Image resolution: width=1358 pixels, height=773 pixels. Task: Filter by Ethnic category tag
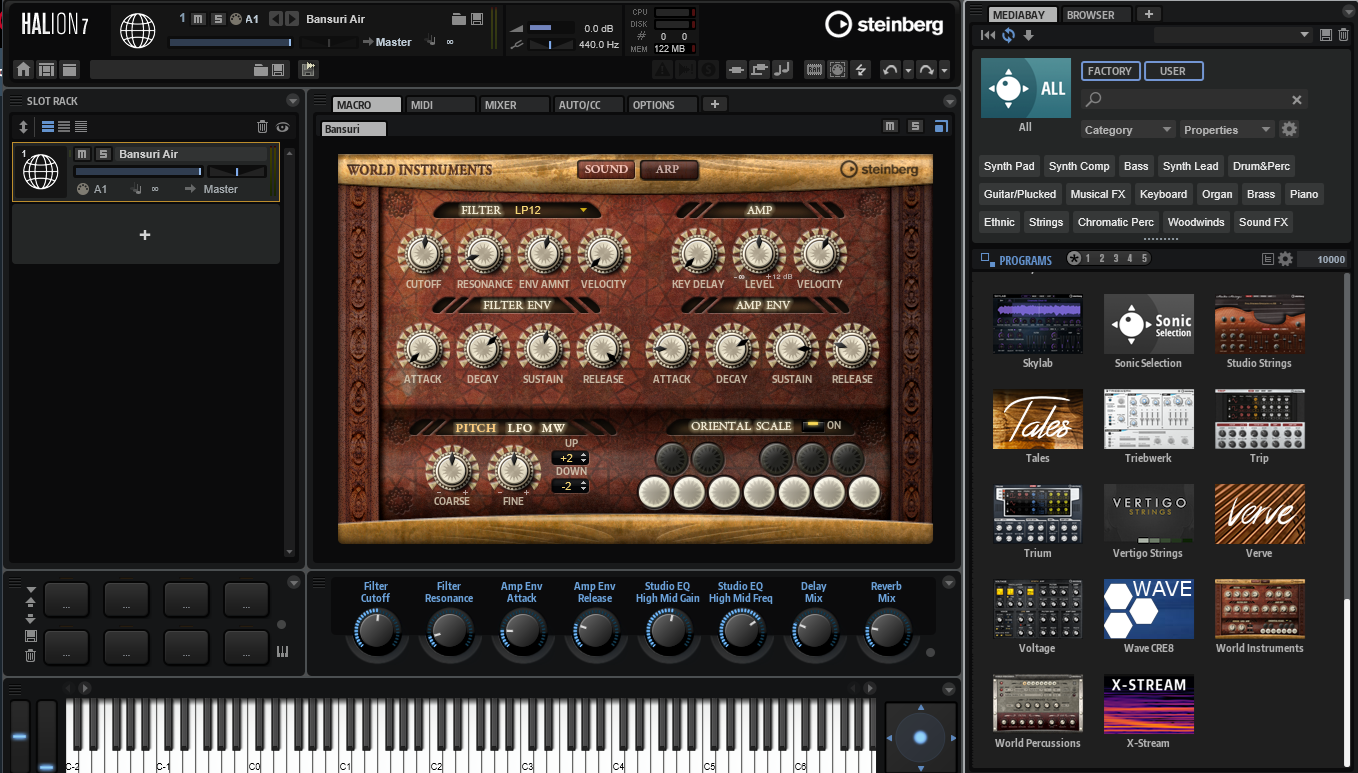(999, 222)
